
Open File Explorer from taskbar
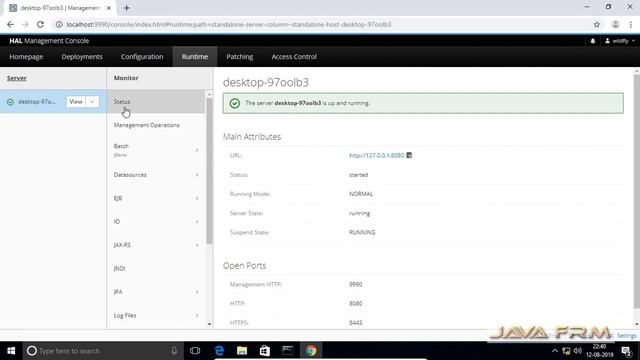[242, 351]
